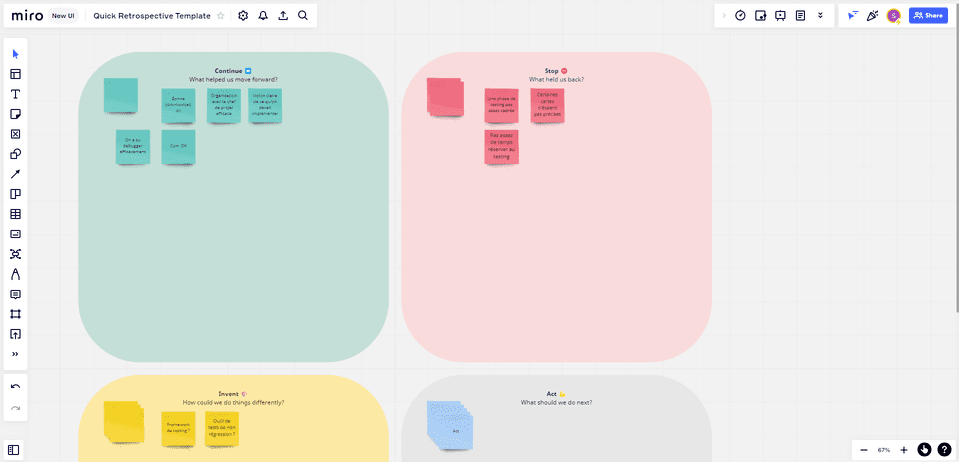Open the Help question mark
Viewport: 959px width, 462px height.
(944, 450)
